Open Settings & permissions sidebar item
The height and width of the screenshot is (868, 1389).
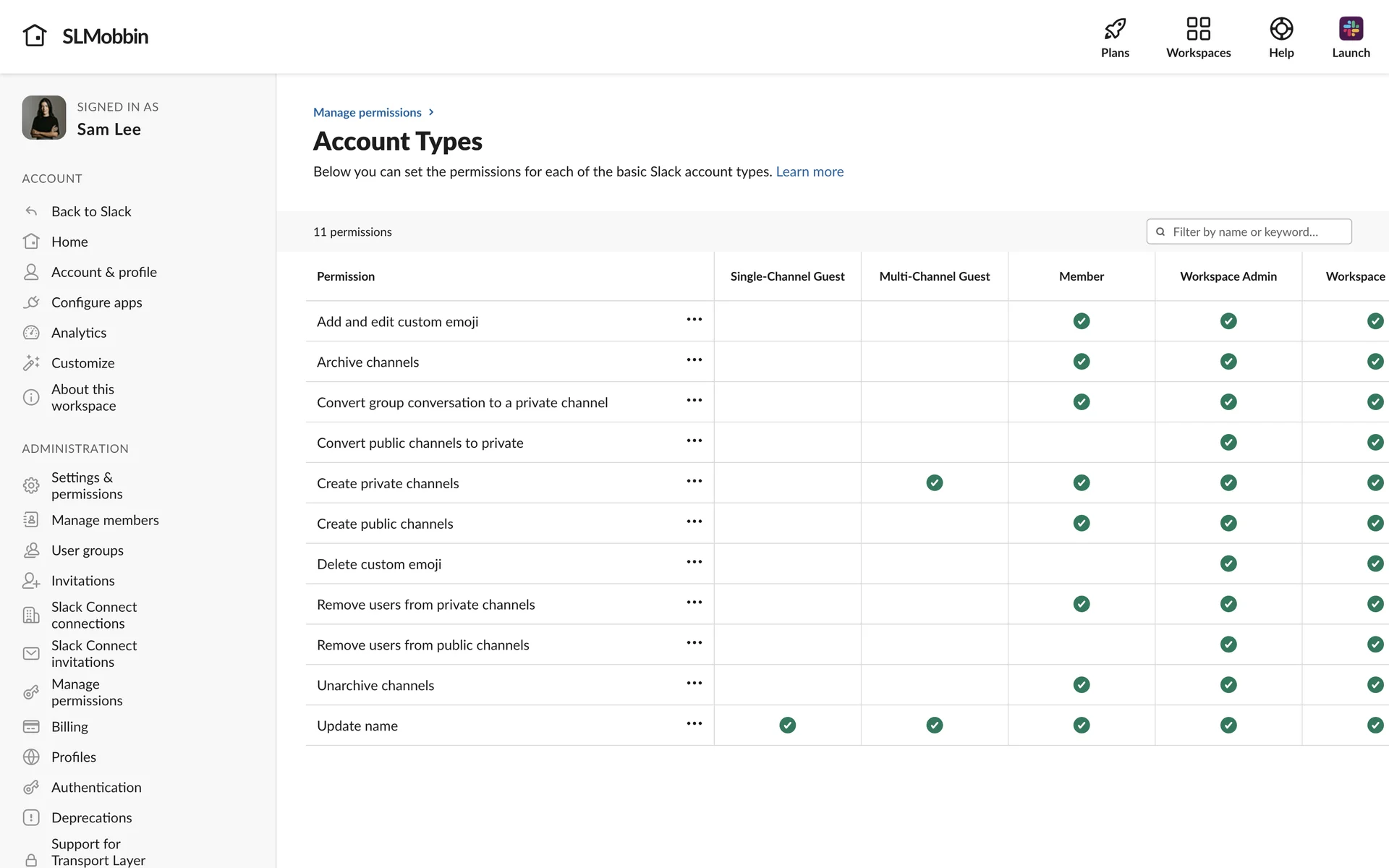[x=87, y=485]
